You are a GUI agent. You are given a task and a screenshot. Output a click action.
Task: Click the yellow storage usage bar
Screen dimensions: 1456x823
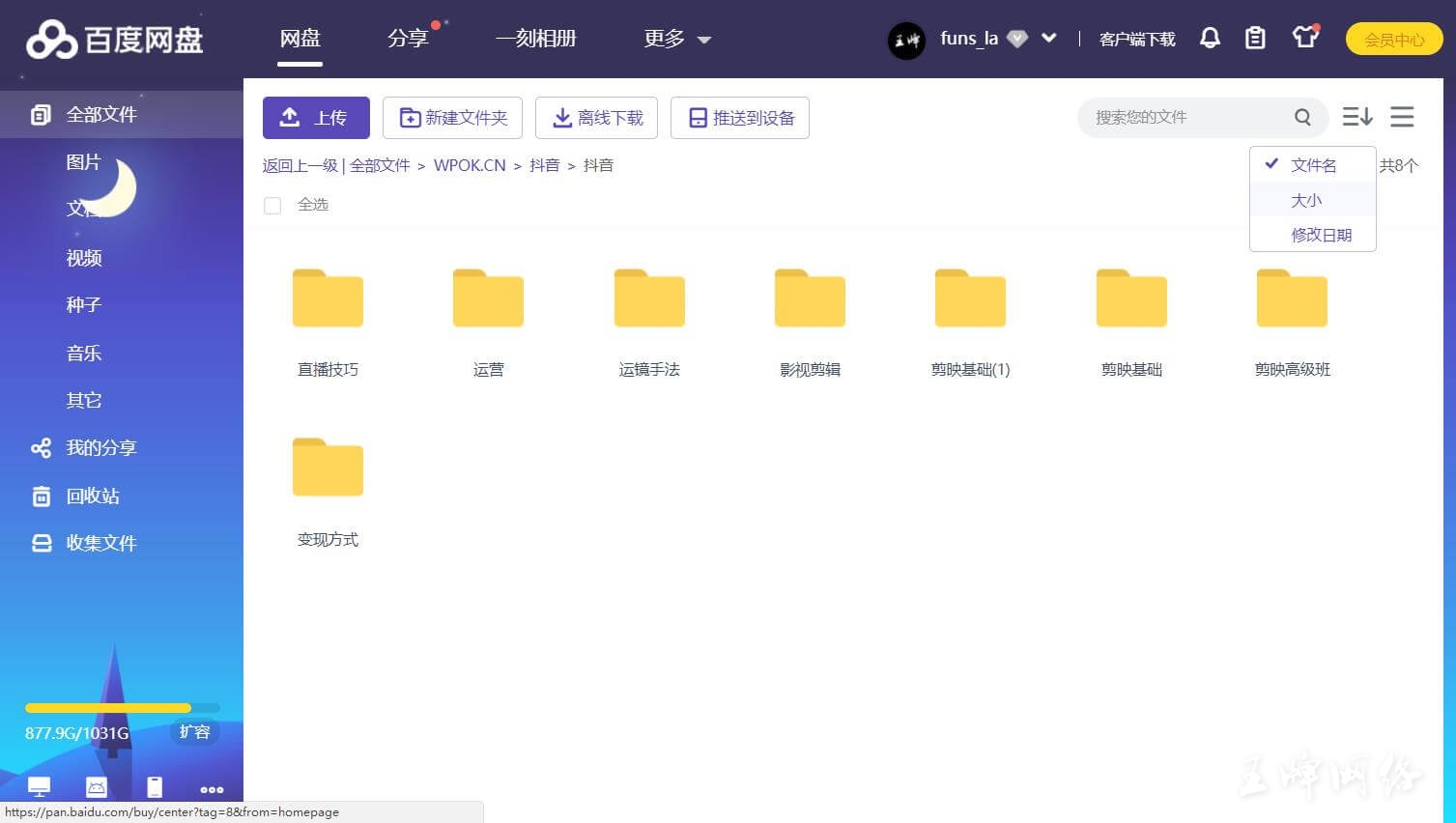click(x=123, y=708)
